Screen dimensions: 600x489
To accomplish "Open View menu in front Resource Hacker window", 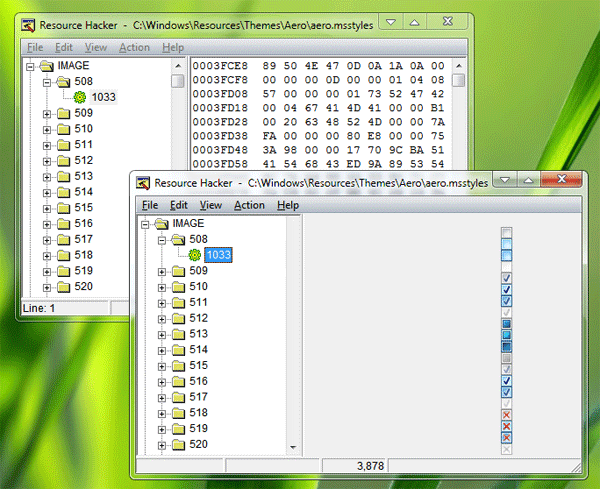I will pos(211,205).
